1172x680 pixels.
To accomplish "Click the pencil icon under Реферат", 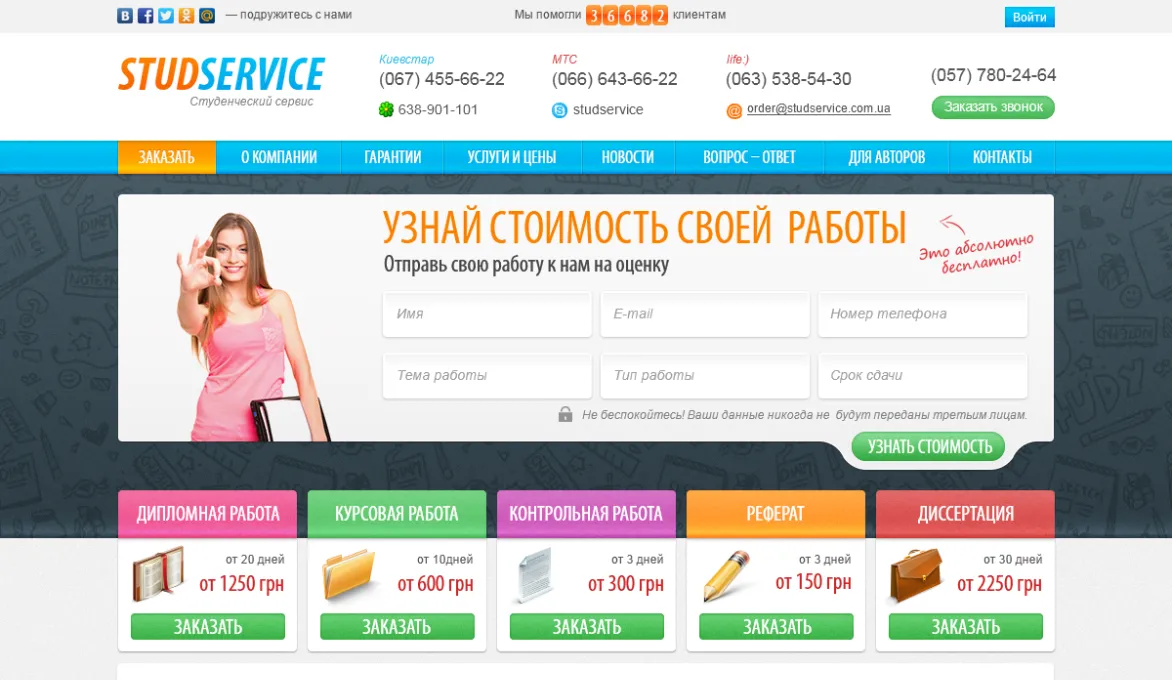I will pos(726,575).
